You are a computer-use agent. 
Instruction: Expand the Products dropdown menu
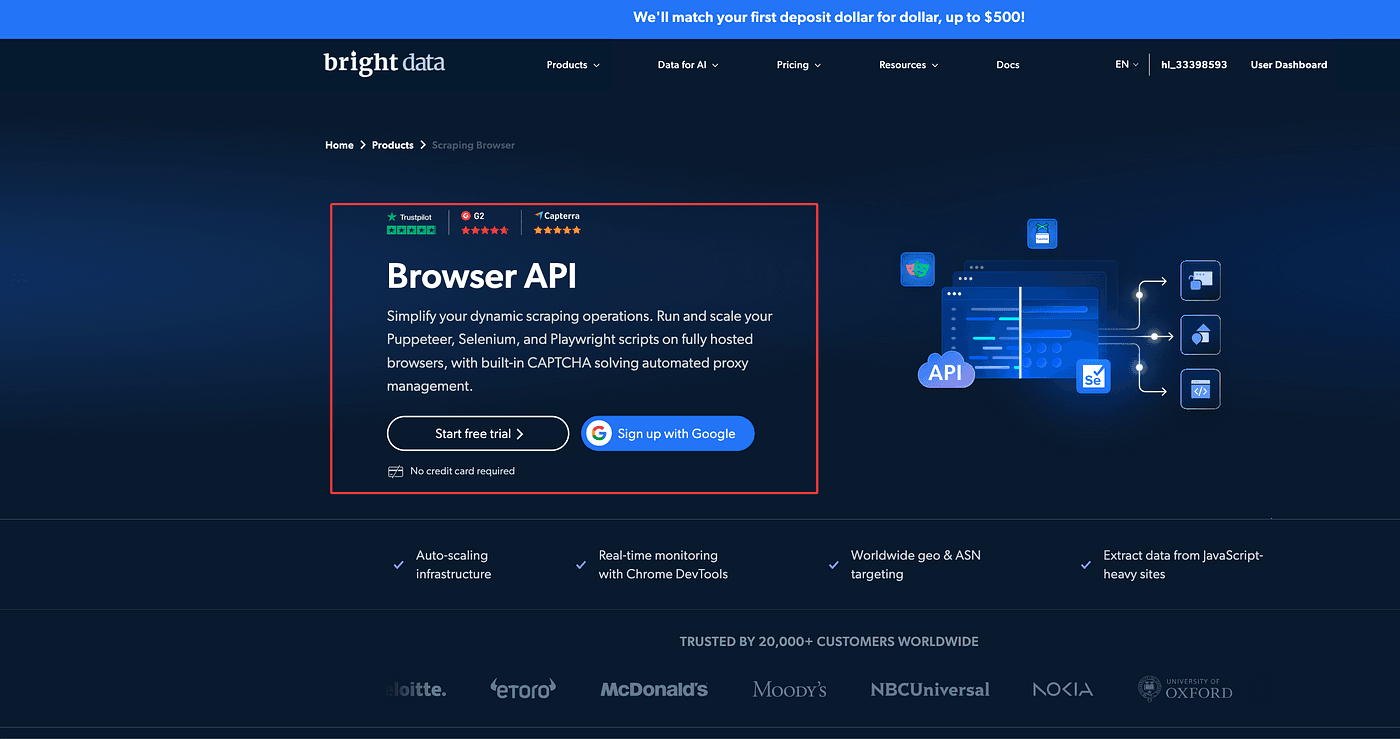(x=573, y=65)
